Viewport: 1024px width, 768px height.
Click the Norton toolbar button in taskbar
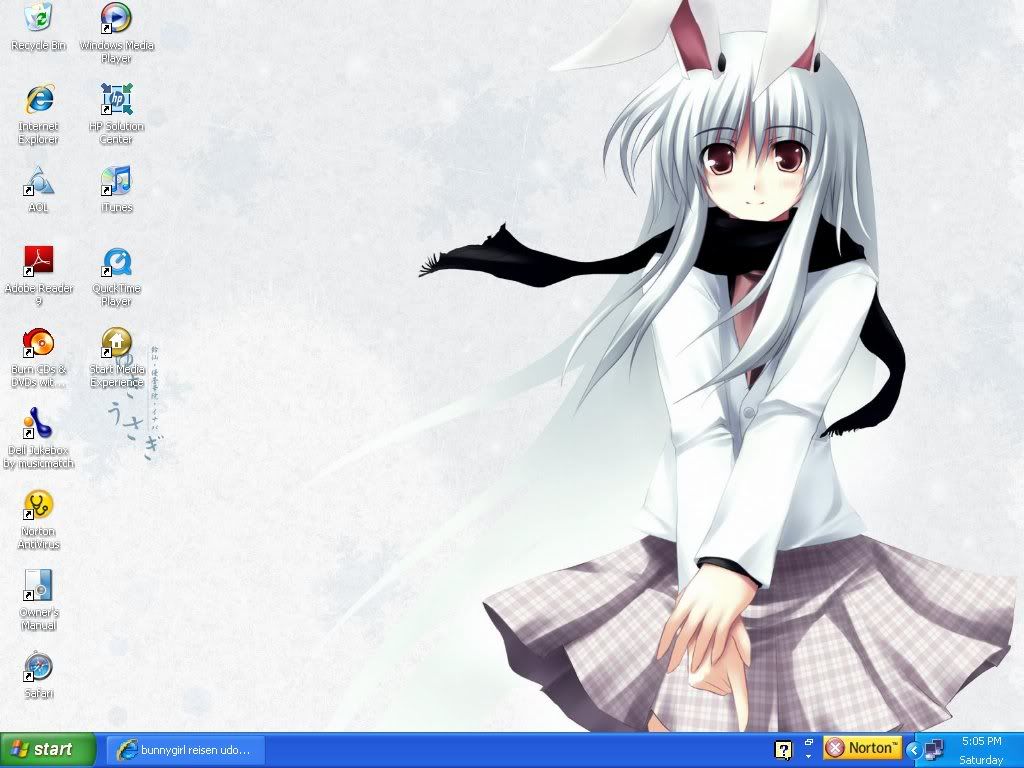coord(863,748)
